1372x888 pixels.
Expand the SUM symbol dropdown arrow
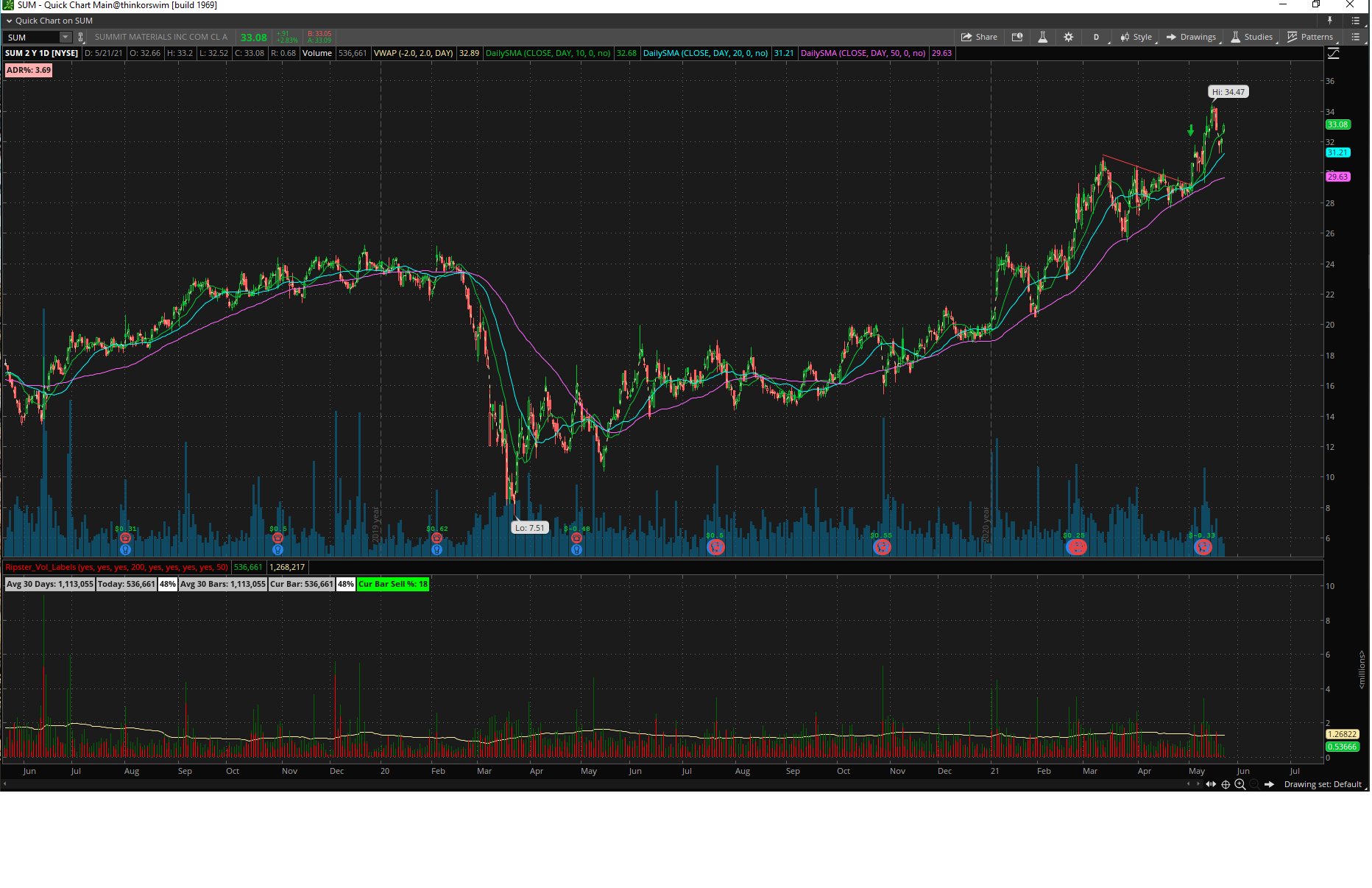[65, 37]
